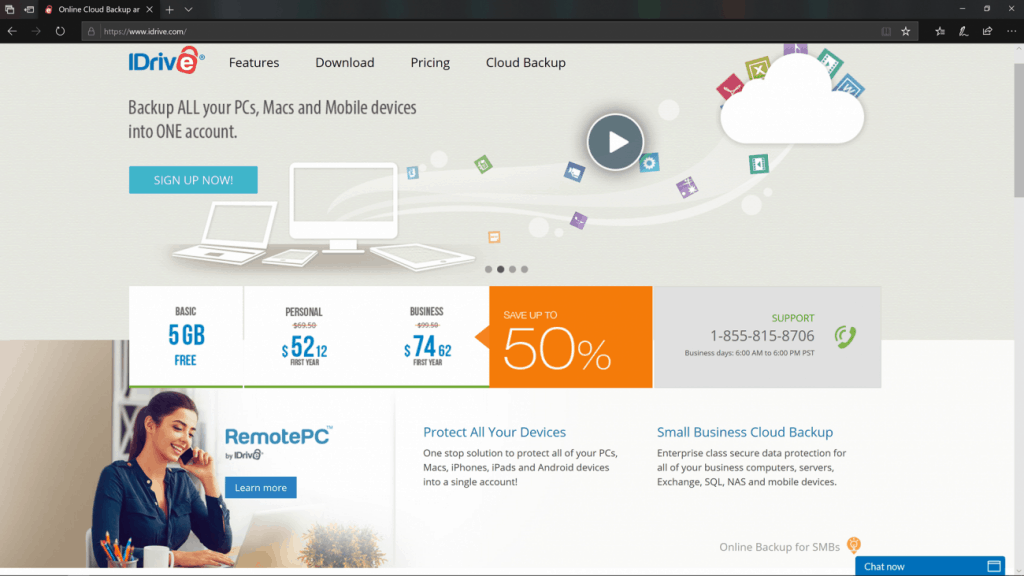Click the IDrive logo
Screen dimensions: 1024x576
click(x=167, y=60)
